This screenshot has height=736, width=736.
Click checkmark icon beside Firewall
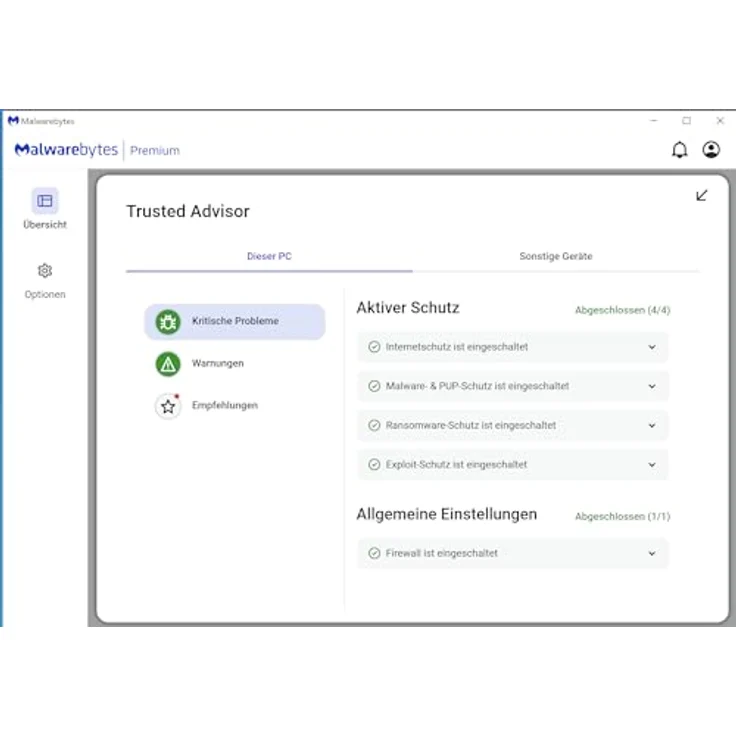pos(374,553)
